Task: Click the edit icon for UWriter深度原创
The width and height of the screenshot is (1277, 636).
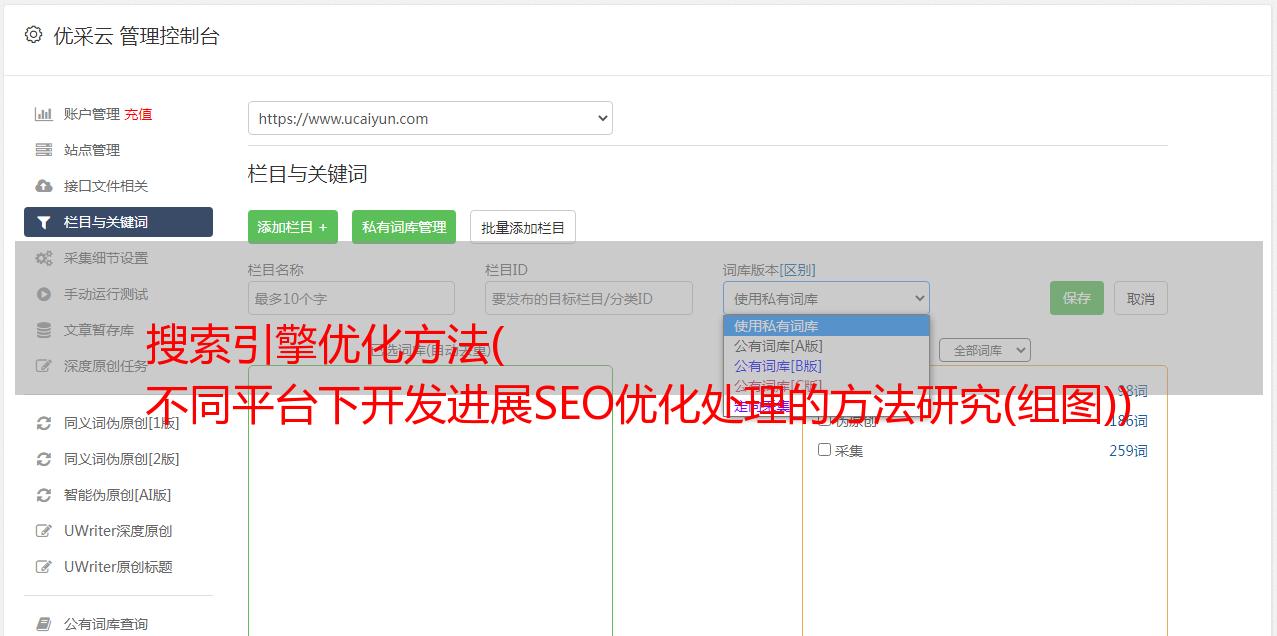Action: pos(43,531)
